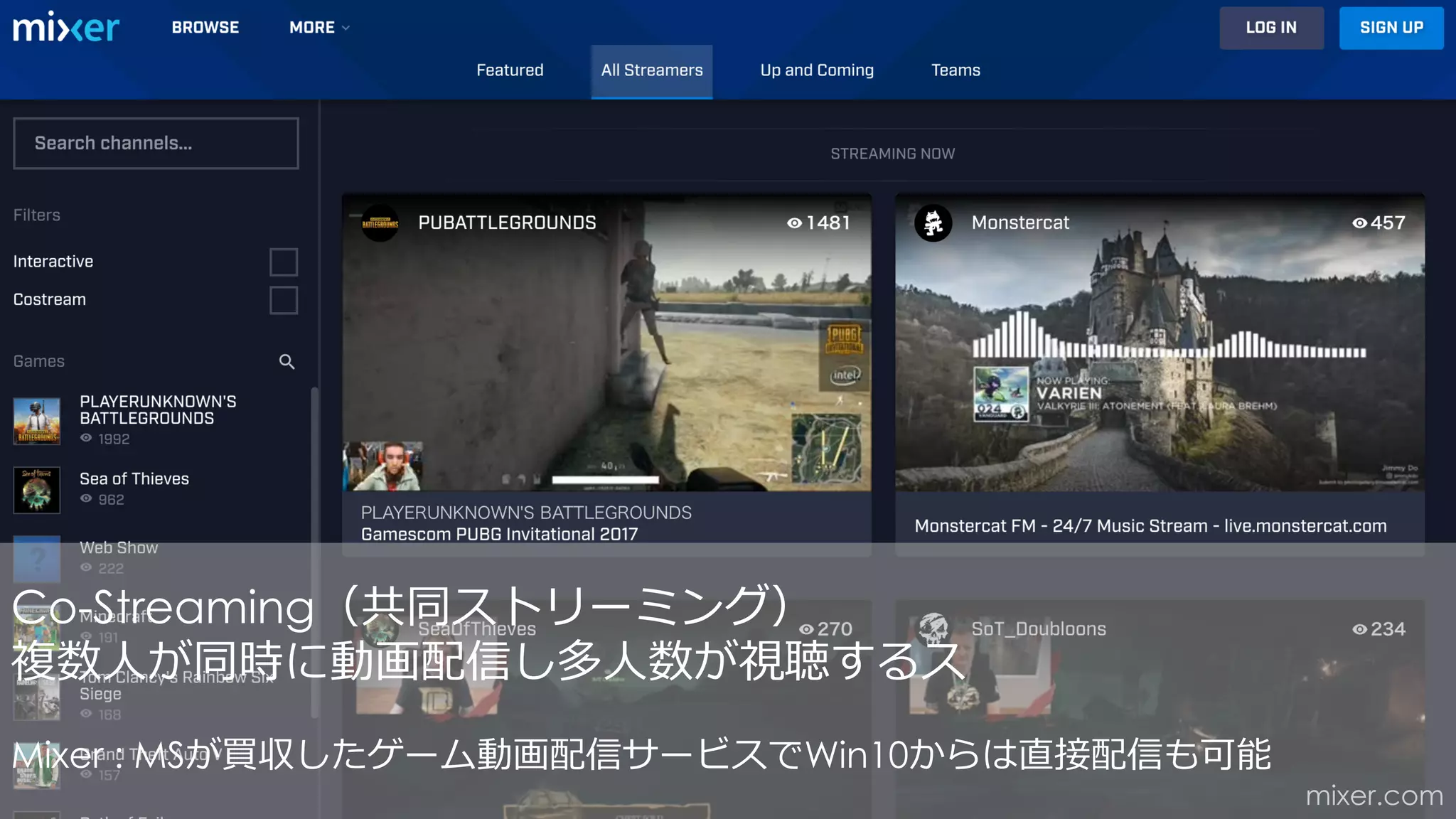1456x819 pixels.
Task: Click the games list sidebar scrollbar
Action: coord(314,552)
